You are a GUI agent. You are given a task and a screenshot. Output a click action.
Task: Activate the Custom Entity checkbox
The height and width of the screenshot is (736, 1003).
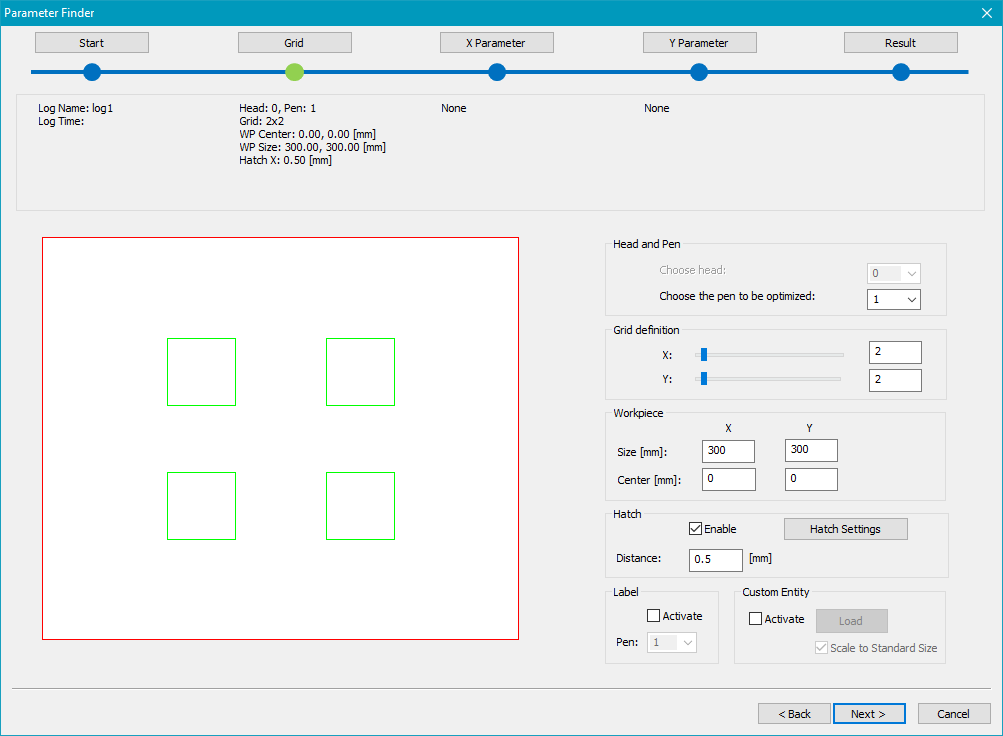click(756, 619)
